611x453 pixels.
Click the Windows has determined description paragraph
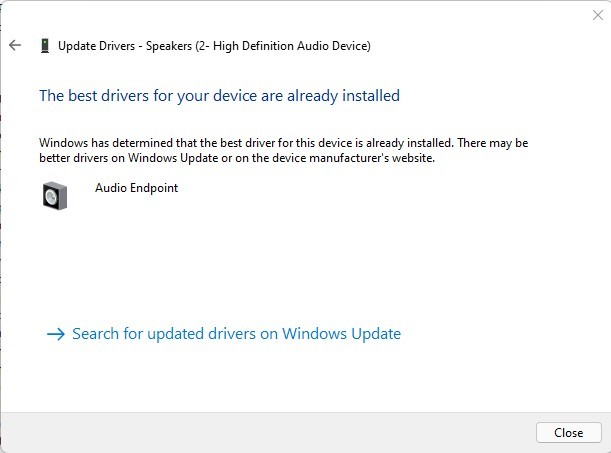tap(284, 150)
